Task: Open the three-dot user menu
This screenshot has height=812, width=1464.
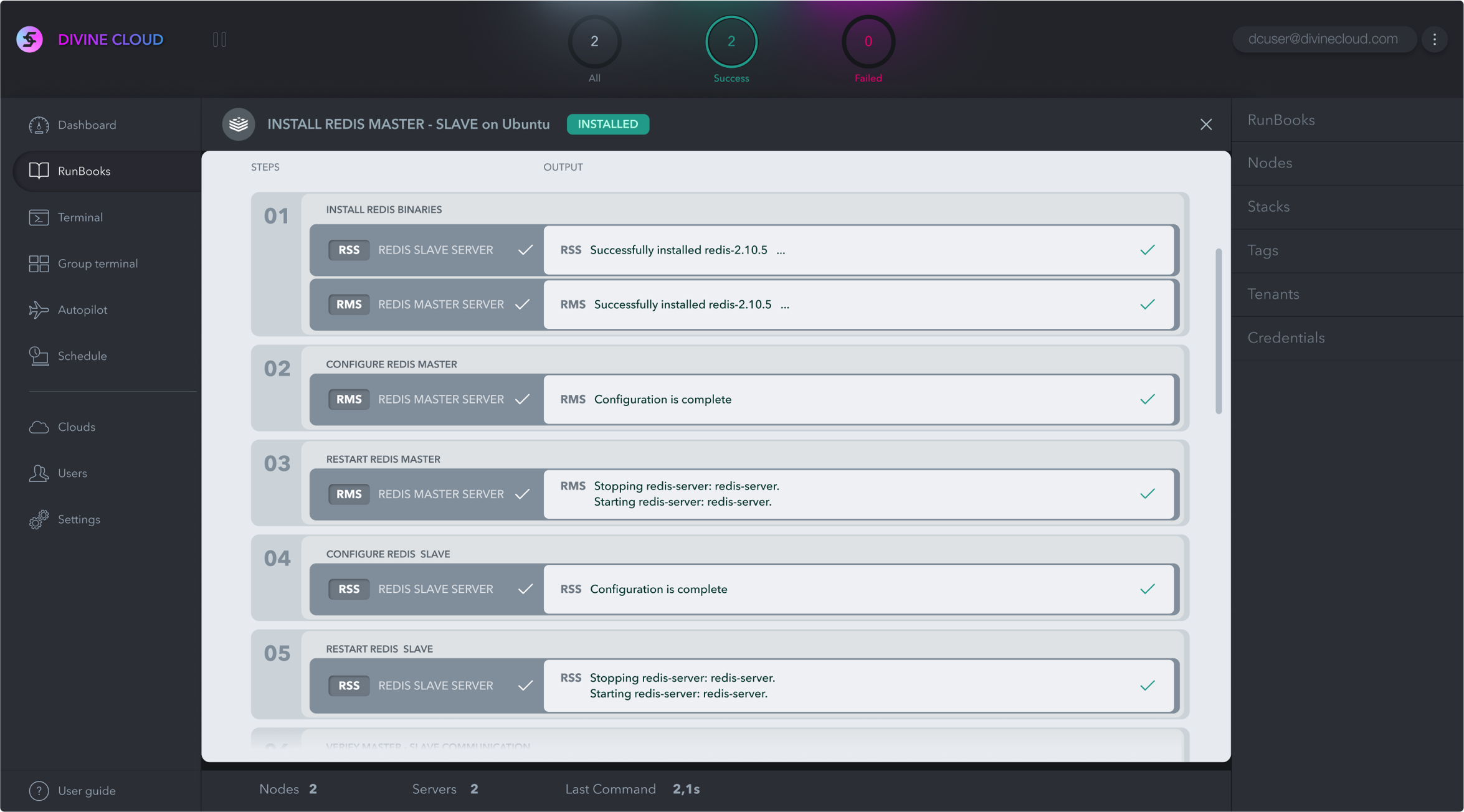Action: pos(1434,39)
